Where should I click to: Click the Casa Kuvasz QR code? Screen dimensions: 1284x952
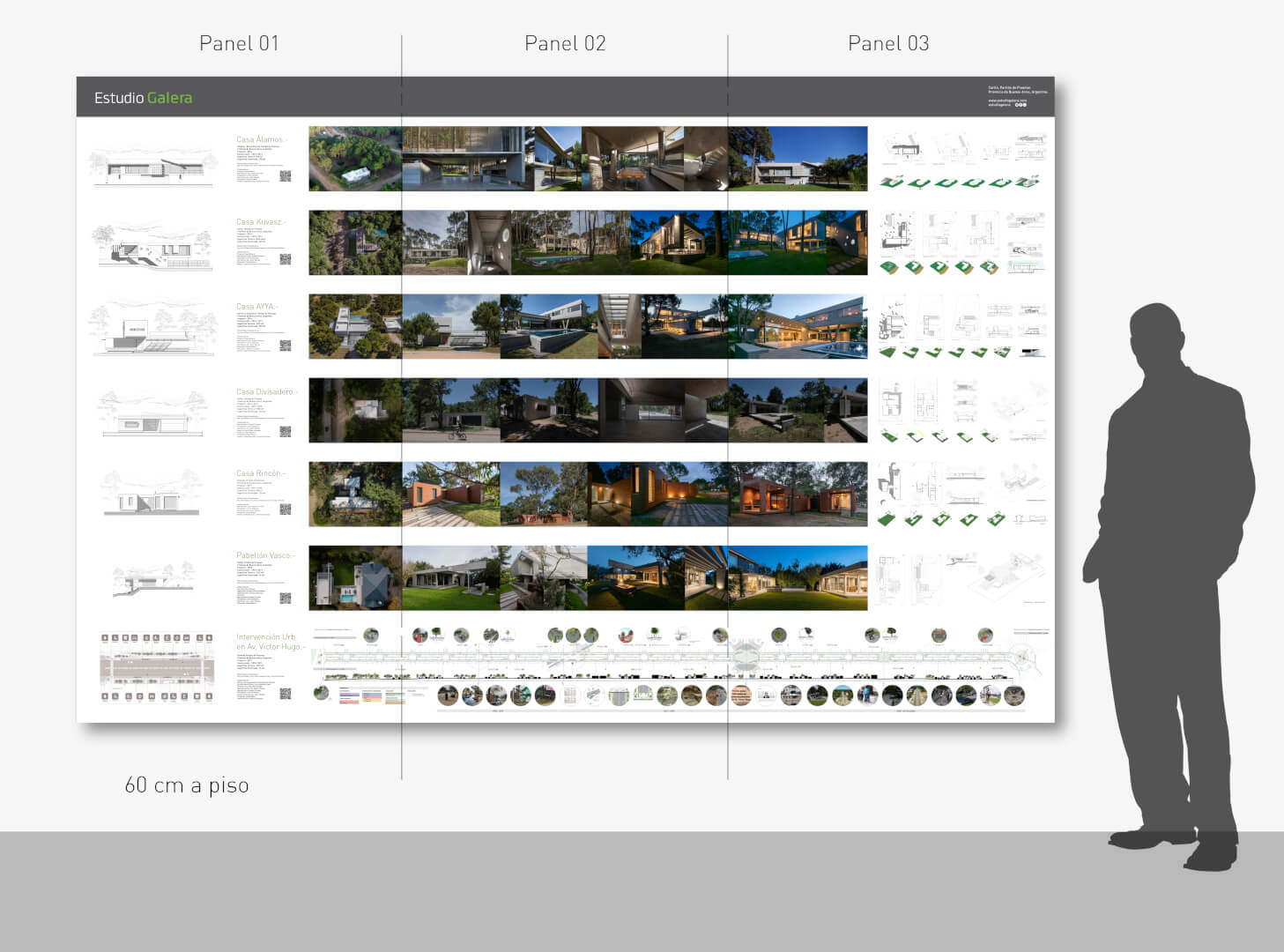point(285,260)
